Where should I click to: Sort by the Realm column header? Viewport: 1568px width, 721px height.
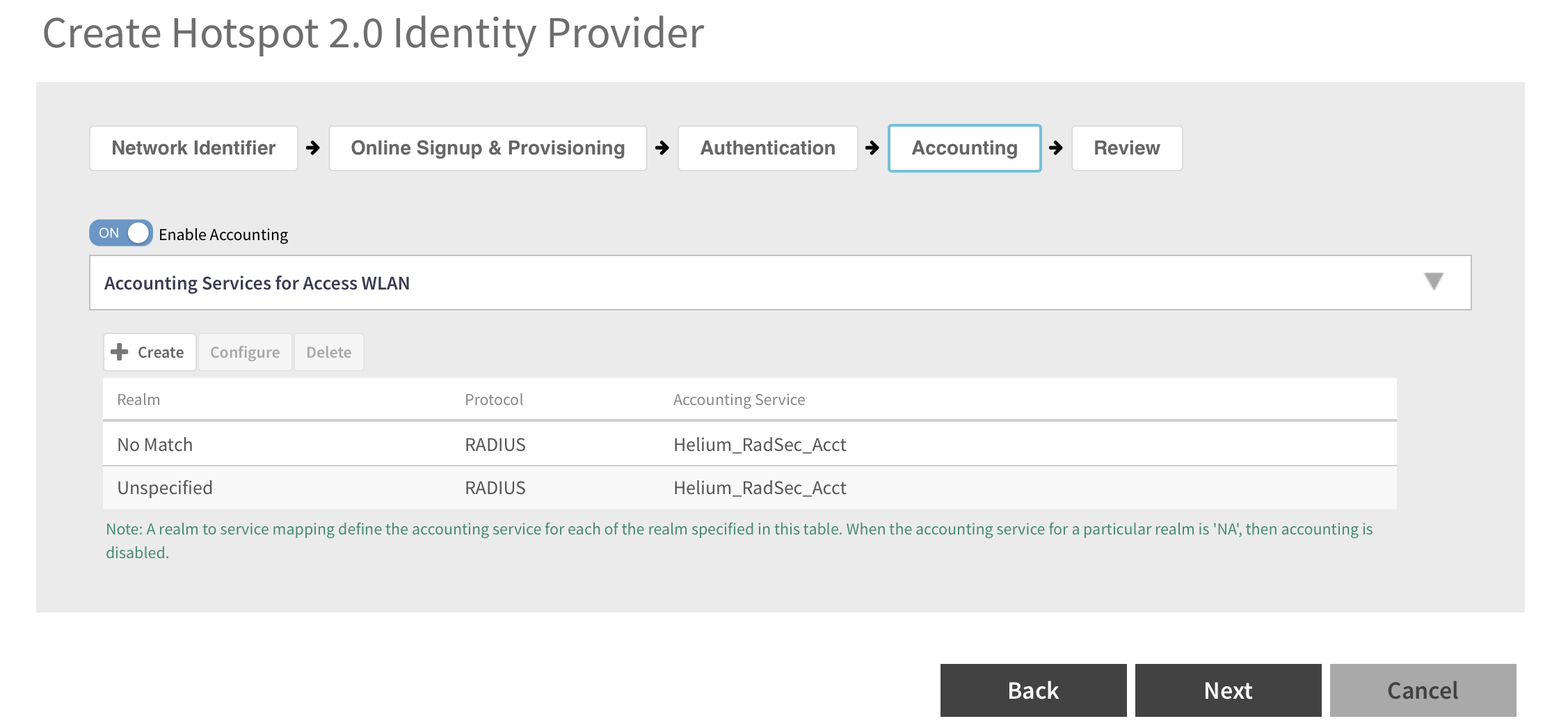tap(138, 399)
